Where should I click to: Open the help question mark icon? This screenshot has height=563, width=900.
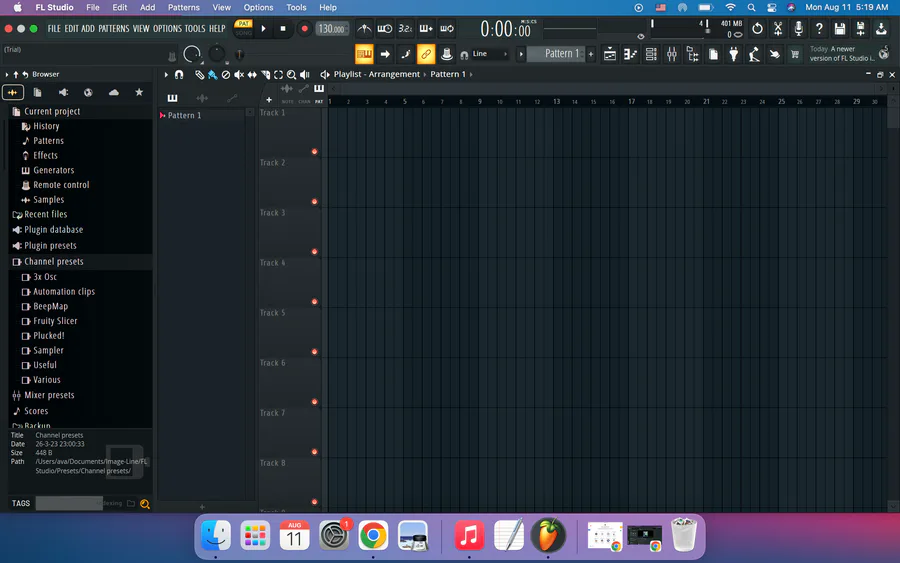[x=819, y=29]
